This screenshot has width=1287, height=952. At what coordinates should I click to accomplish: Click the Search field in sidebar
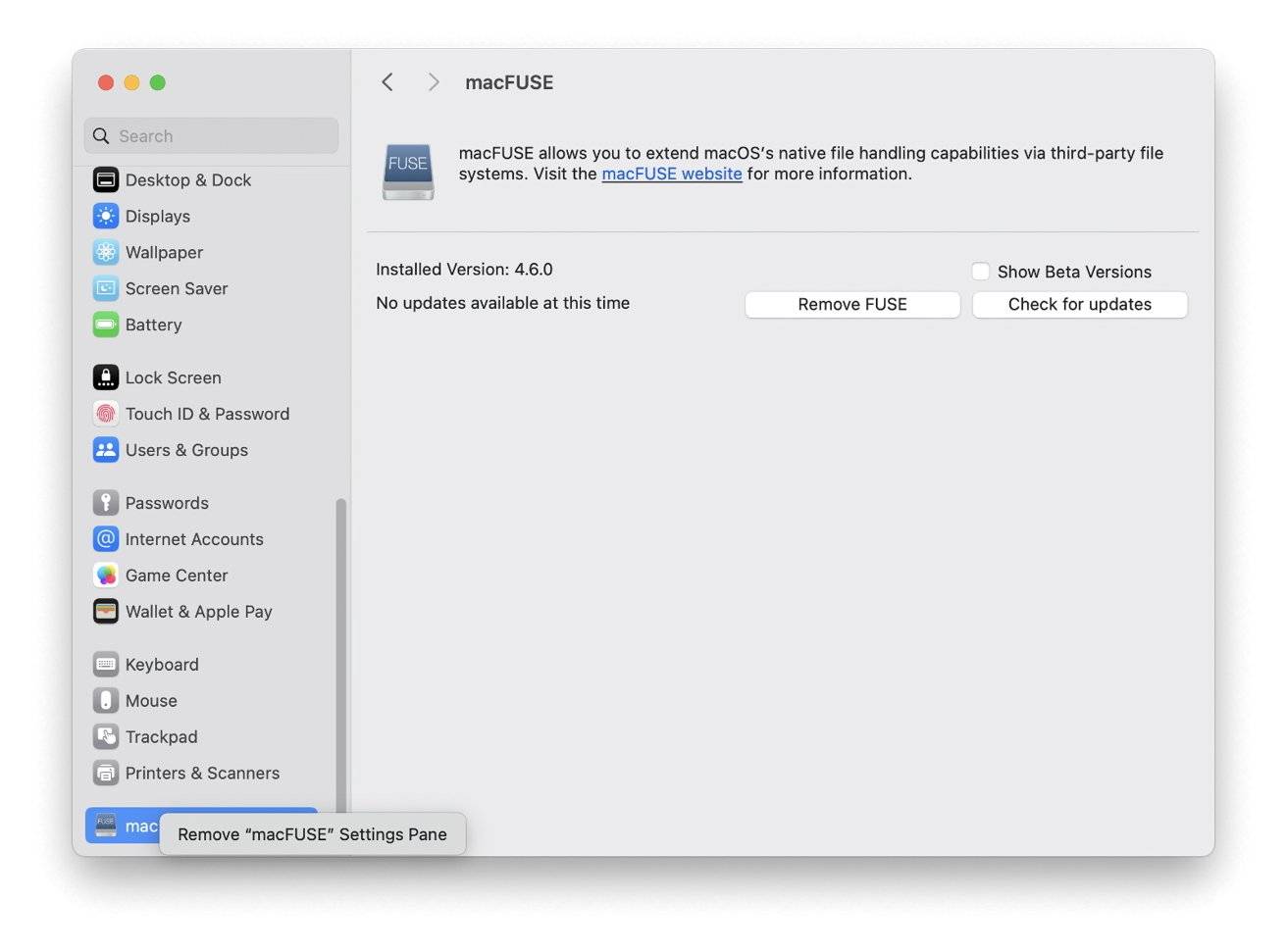point(211,136)
